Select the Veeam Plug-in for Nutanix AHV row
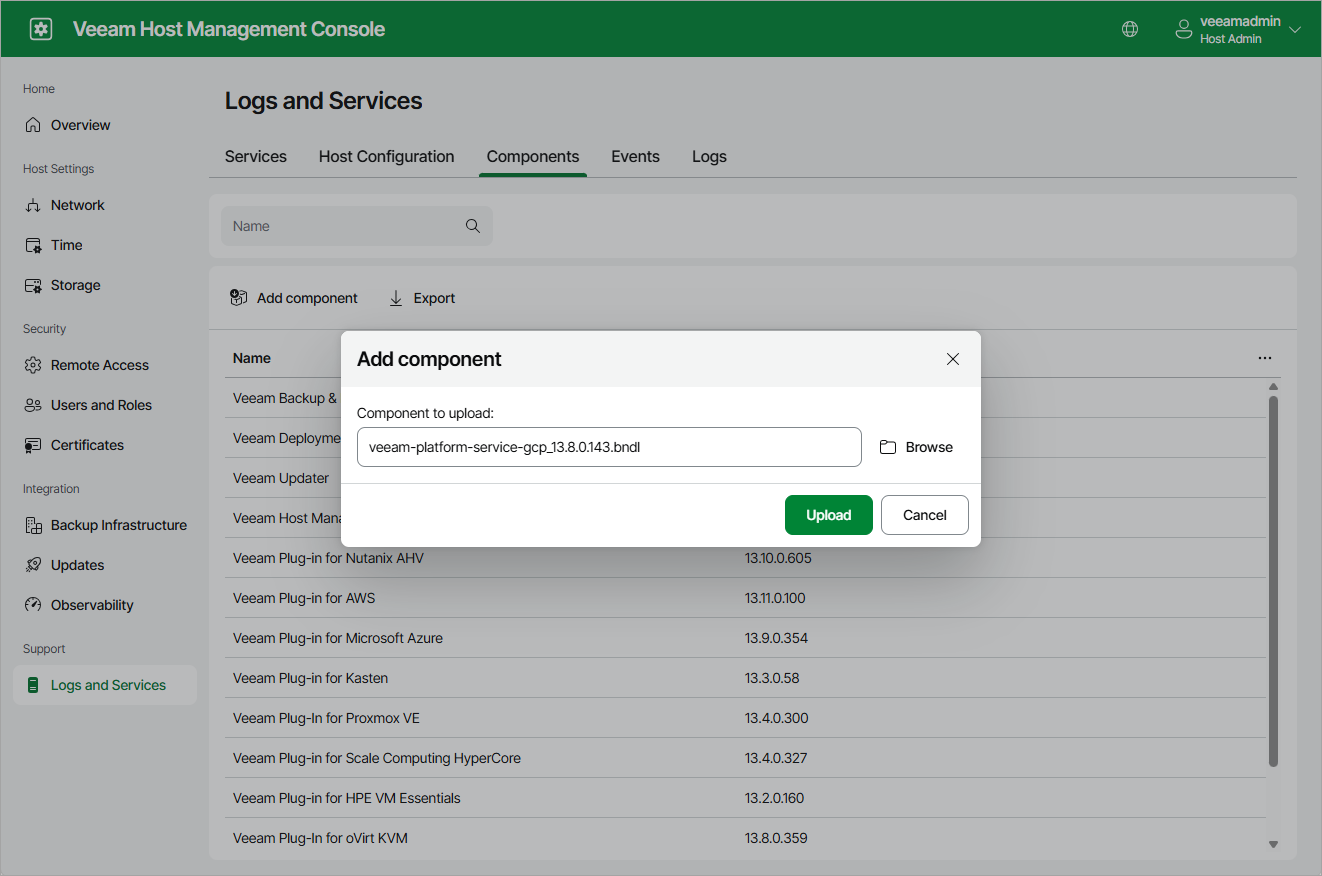The height and width of the screenshot is (876, 1322). click(745, 558)
